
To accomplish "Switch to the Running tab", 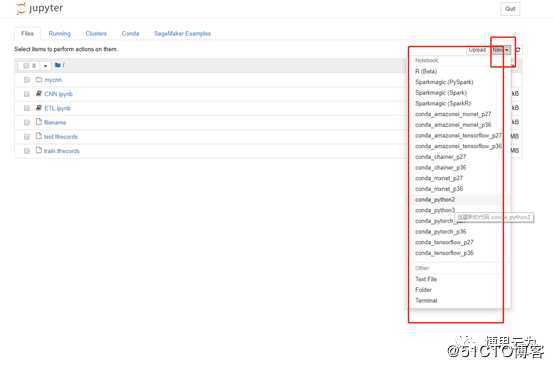I will pyautogui.click(x=59, y=34).
